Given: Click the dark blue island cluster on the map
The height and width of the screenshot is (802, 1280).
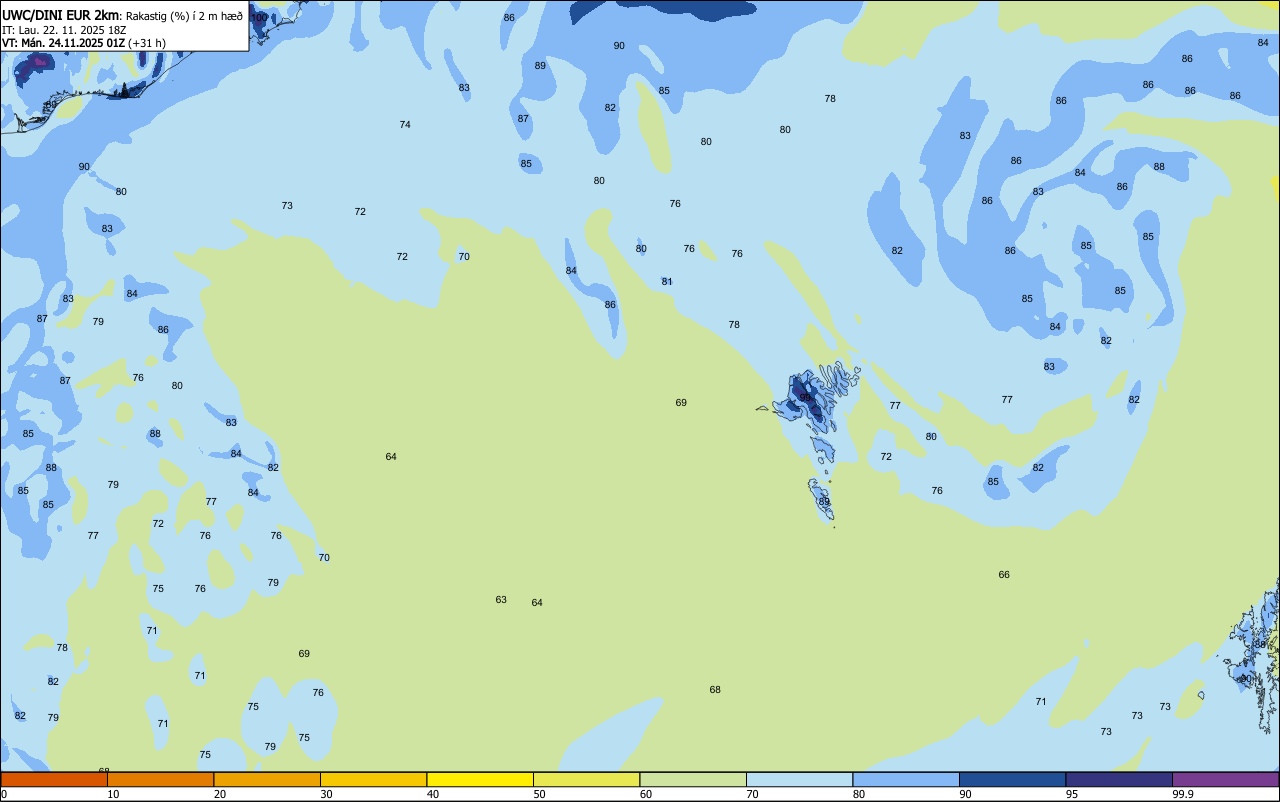Looking at the screenshot, I should (x=806, y=398).
